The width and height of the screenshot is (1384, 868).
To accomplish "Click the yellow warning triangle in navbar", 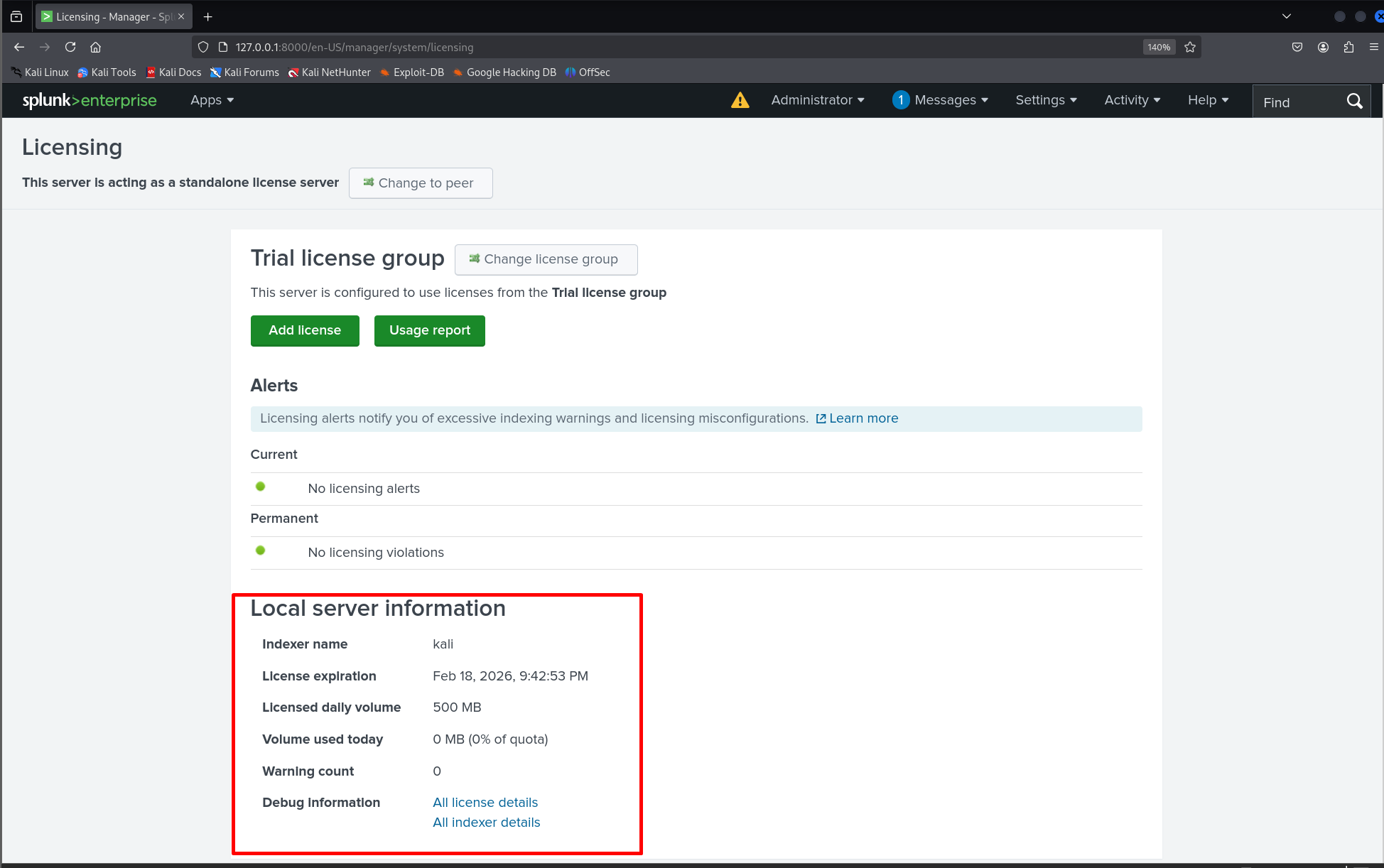I will coord(740,100).
